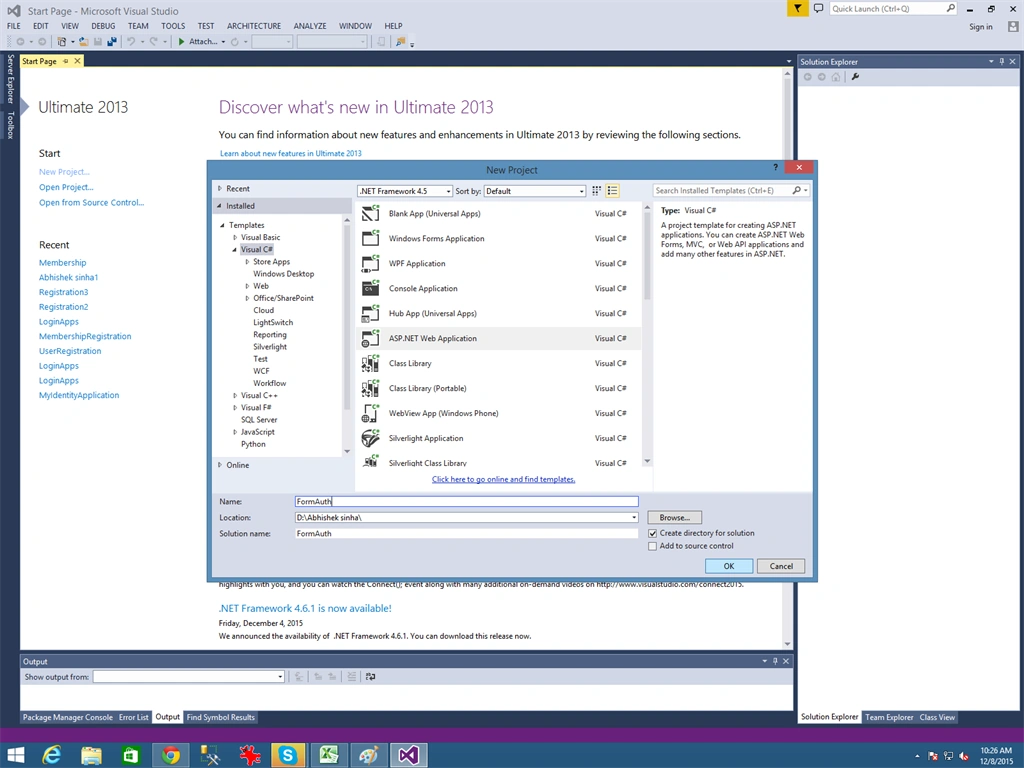The image size is (1024, 768).
Task: Enable Add to source control checkbox
Action: [x=652, y=547]
